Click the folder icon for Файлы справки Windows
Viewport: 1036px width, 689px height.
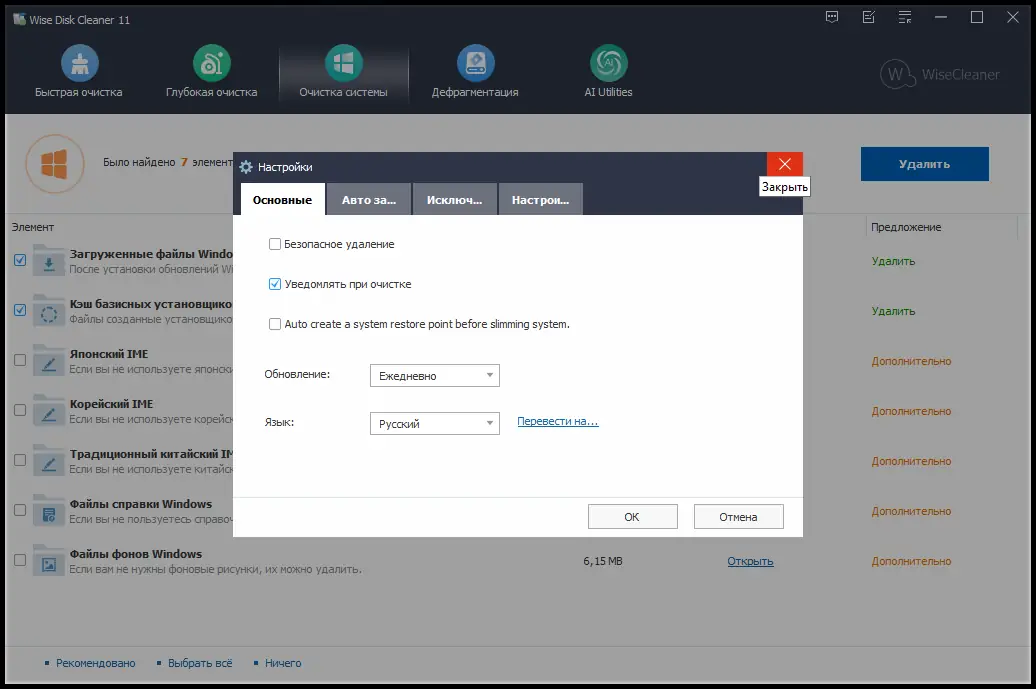(x=49, y=511)
